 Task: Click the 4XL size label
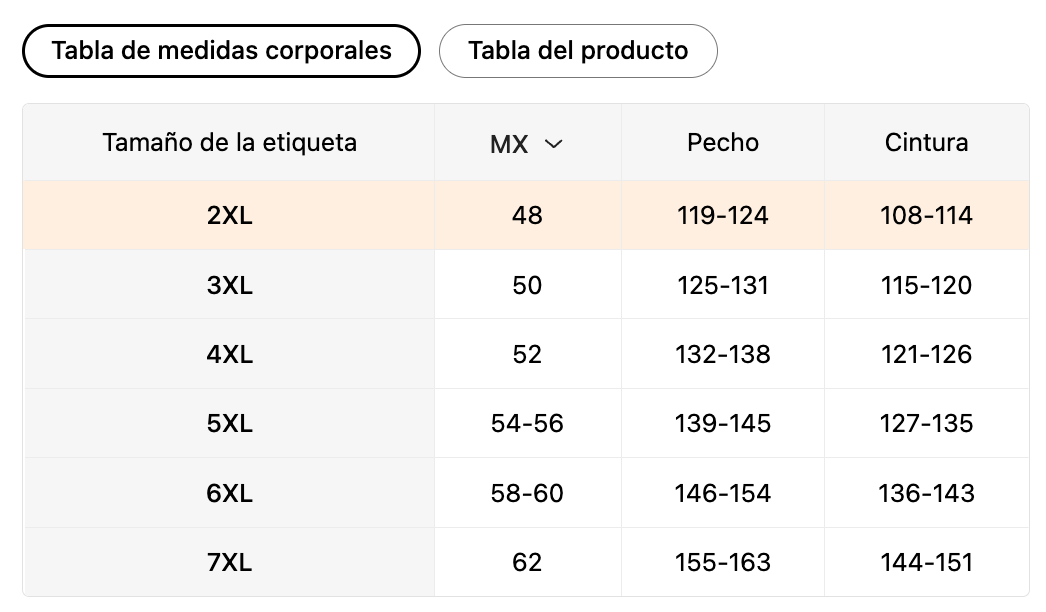229,354
